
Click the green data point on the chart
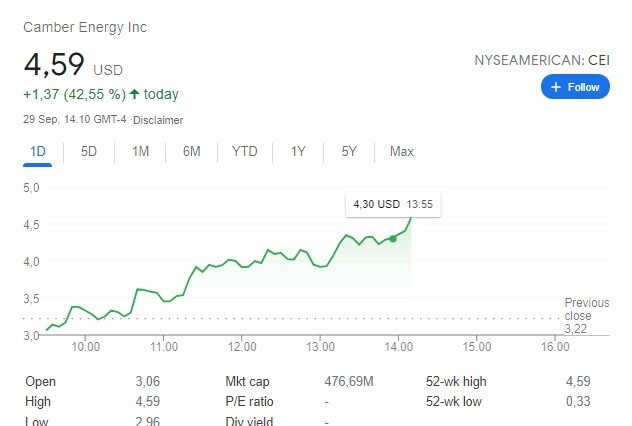(x=393, y=238)
